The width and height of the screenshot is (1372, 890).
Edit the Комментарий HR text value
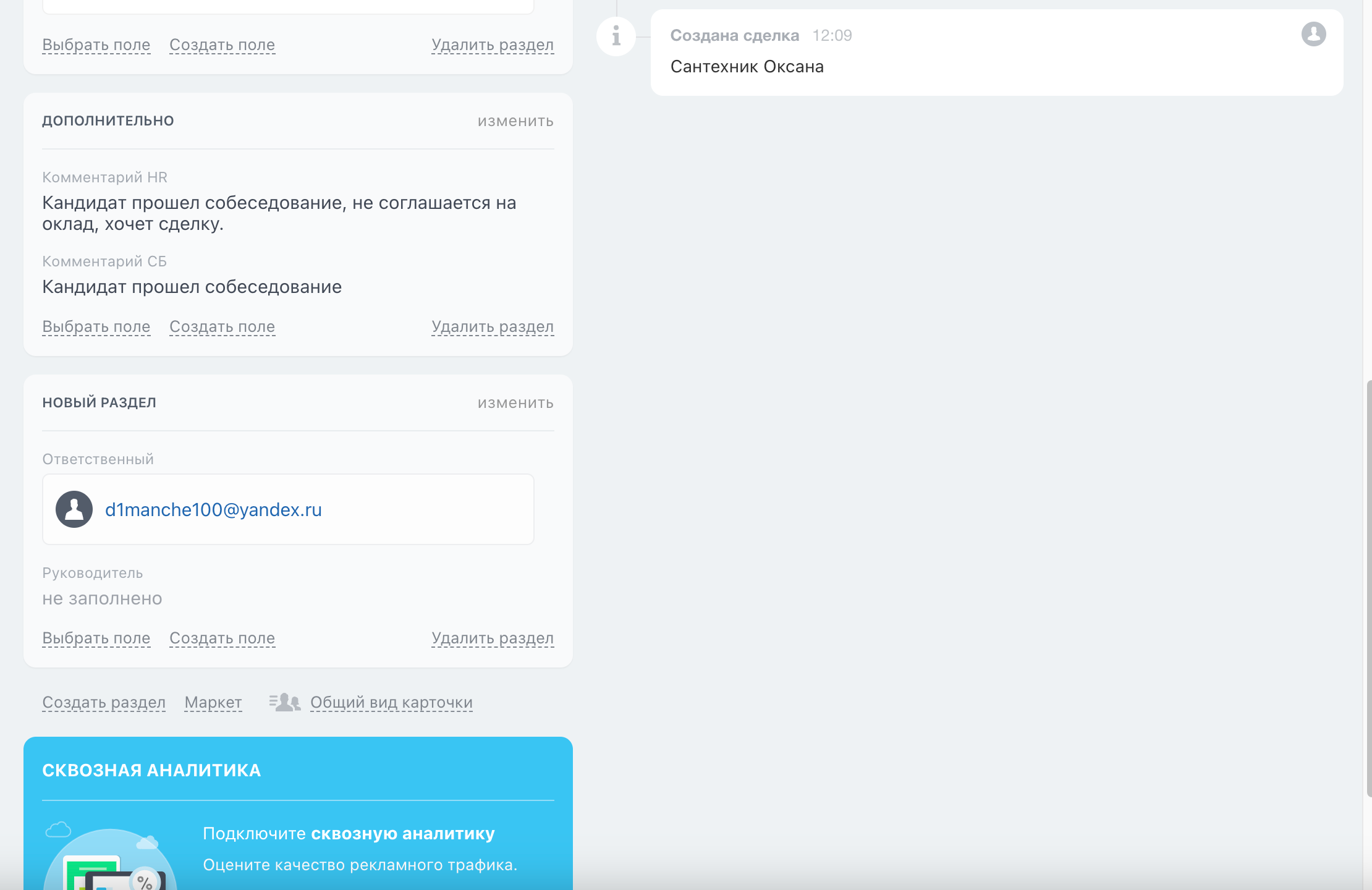(x=278, y=213)
